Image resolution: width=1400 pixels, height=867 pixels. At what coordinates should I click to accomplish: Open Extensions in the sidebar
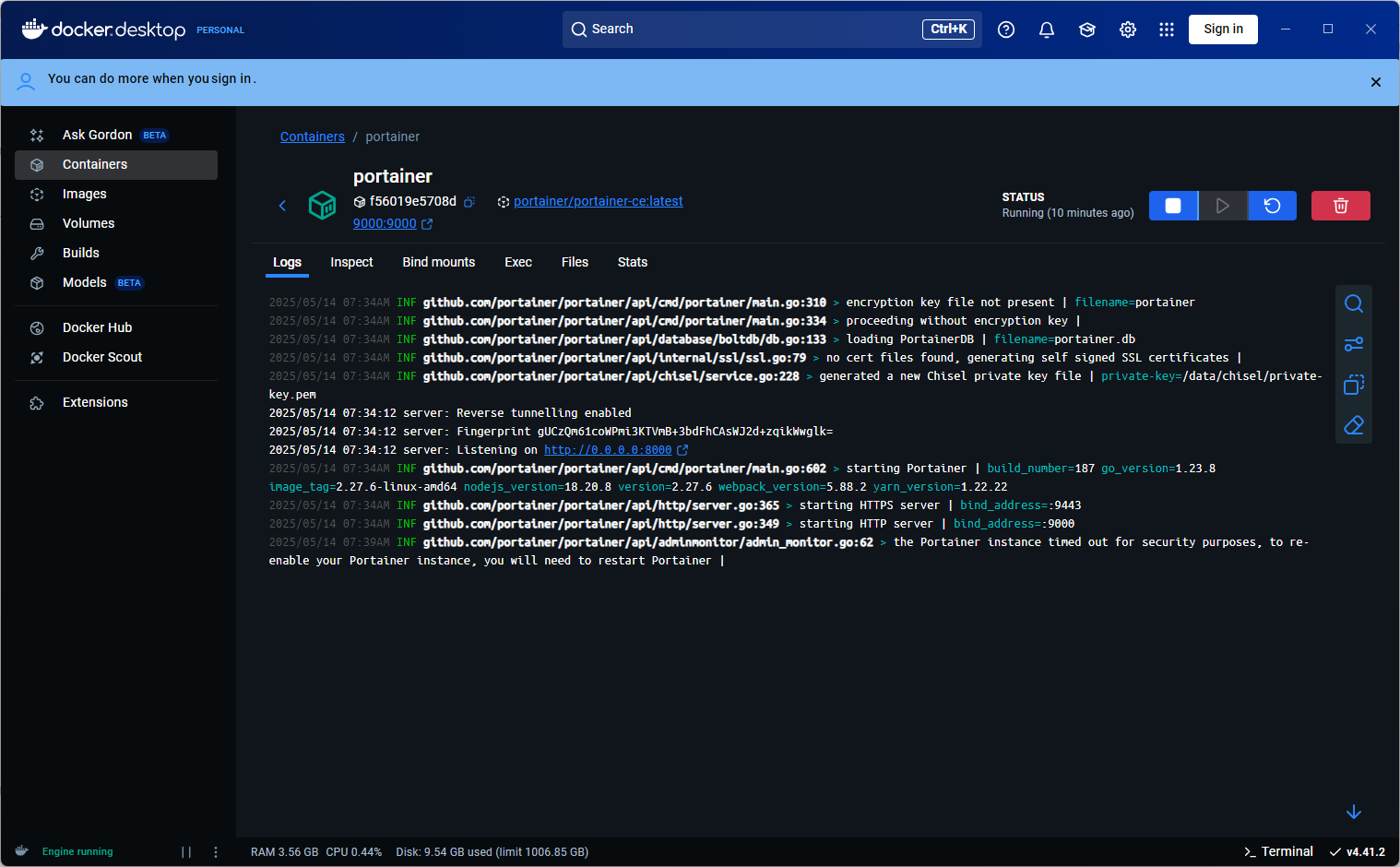pos(116,402)
